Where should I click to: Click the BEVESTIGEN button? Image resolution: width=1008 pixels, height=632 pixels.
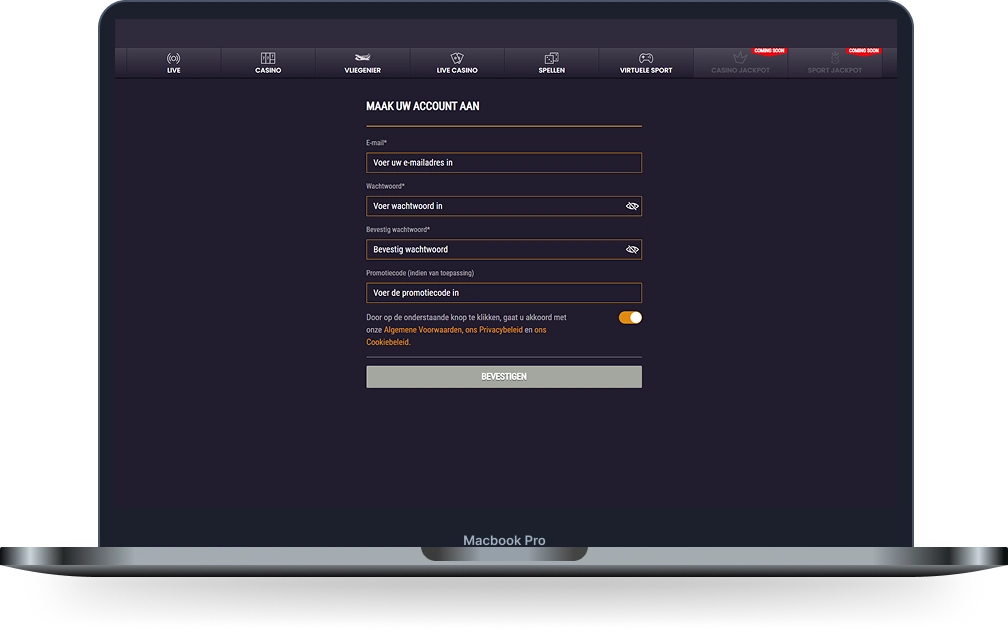[504, 377]
